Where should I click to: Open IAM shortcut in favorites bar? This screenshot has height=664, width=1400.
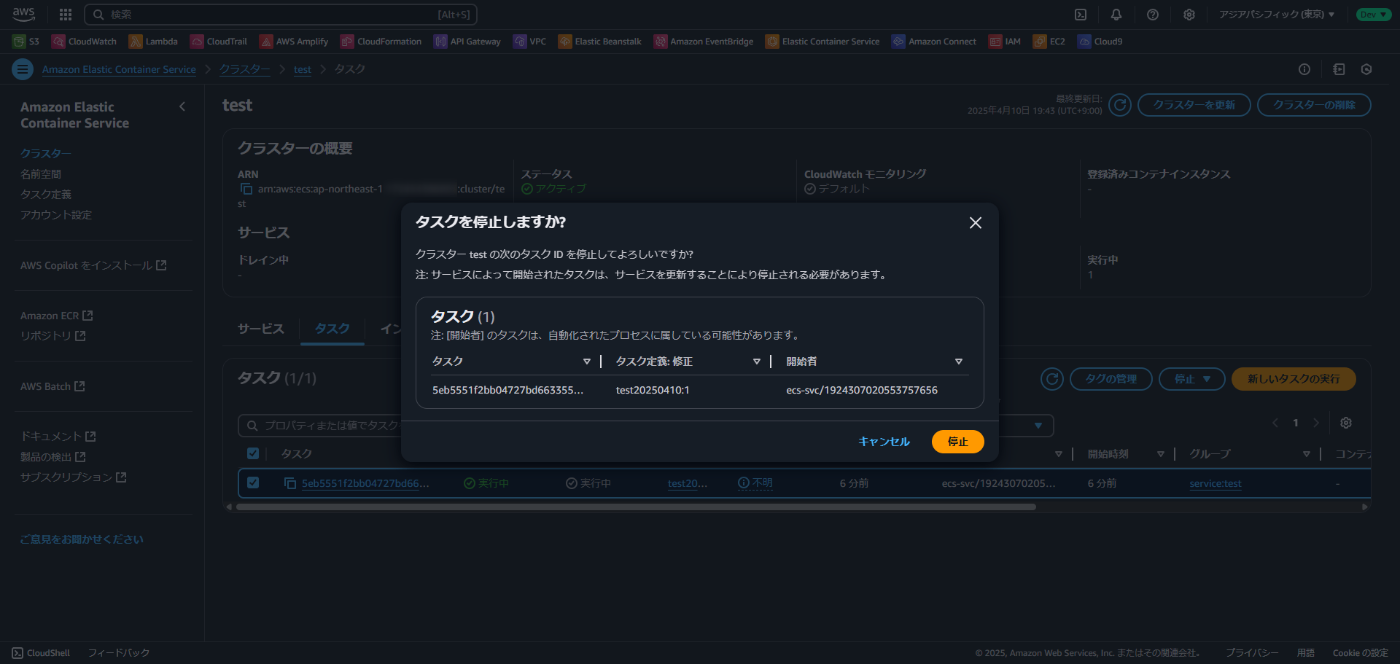[x=1005, y=41]
